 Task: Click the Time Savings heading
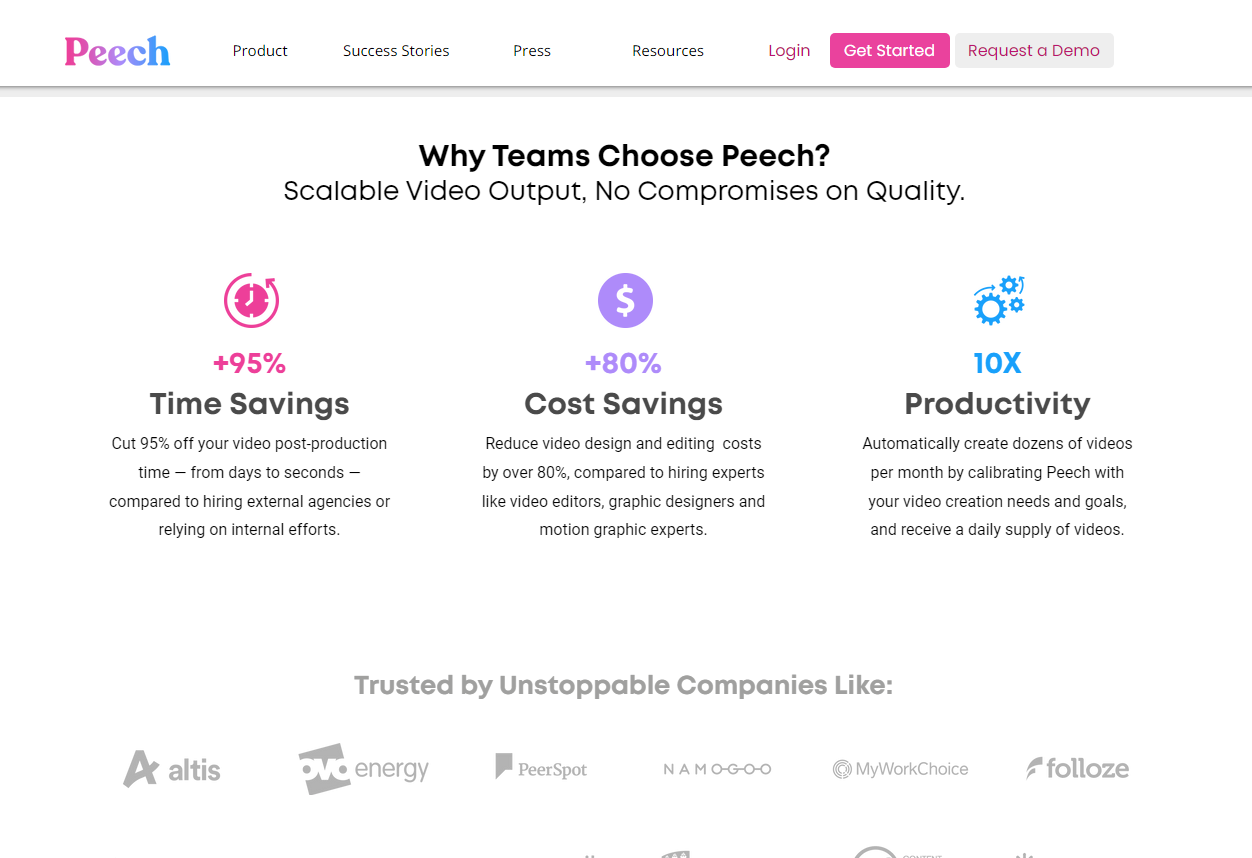[250, 404]
